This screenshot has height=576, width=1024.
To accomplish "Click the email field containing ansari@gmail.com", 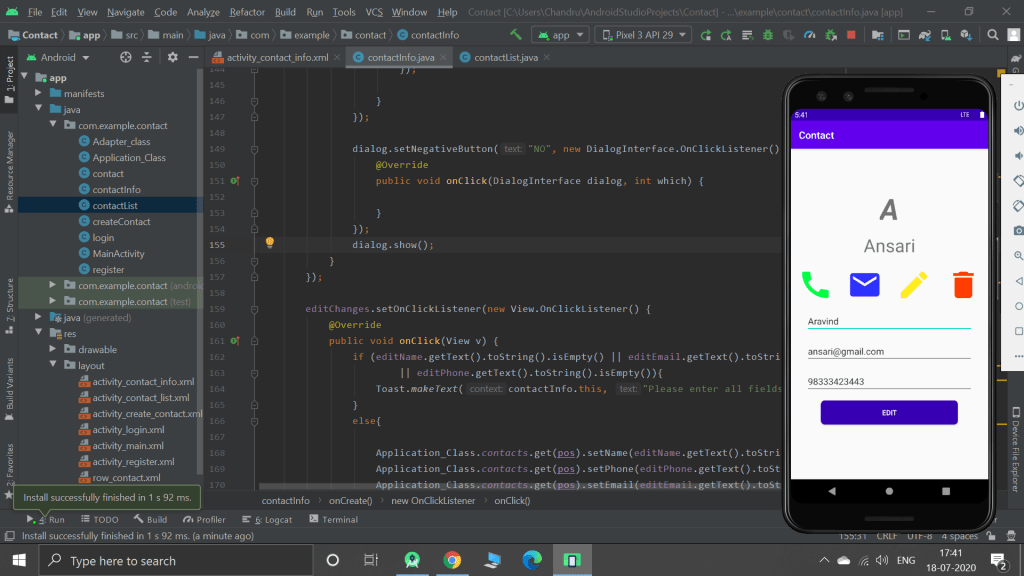I will 888,351.
